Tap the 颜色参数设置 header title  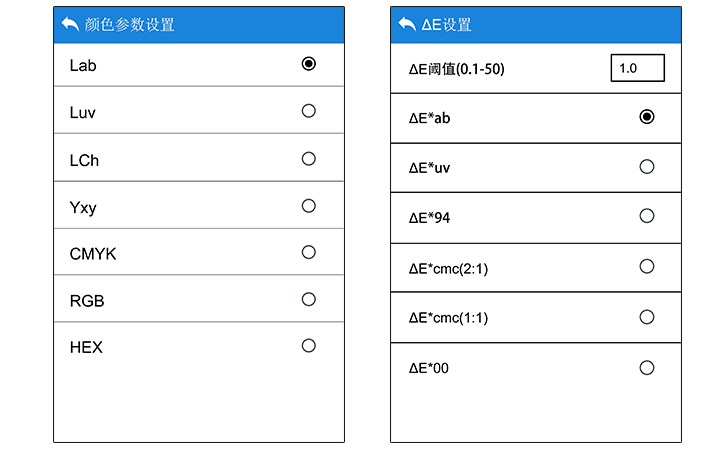131,25
